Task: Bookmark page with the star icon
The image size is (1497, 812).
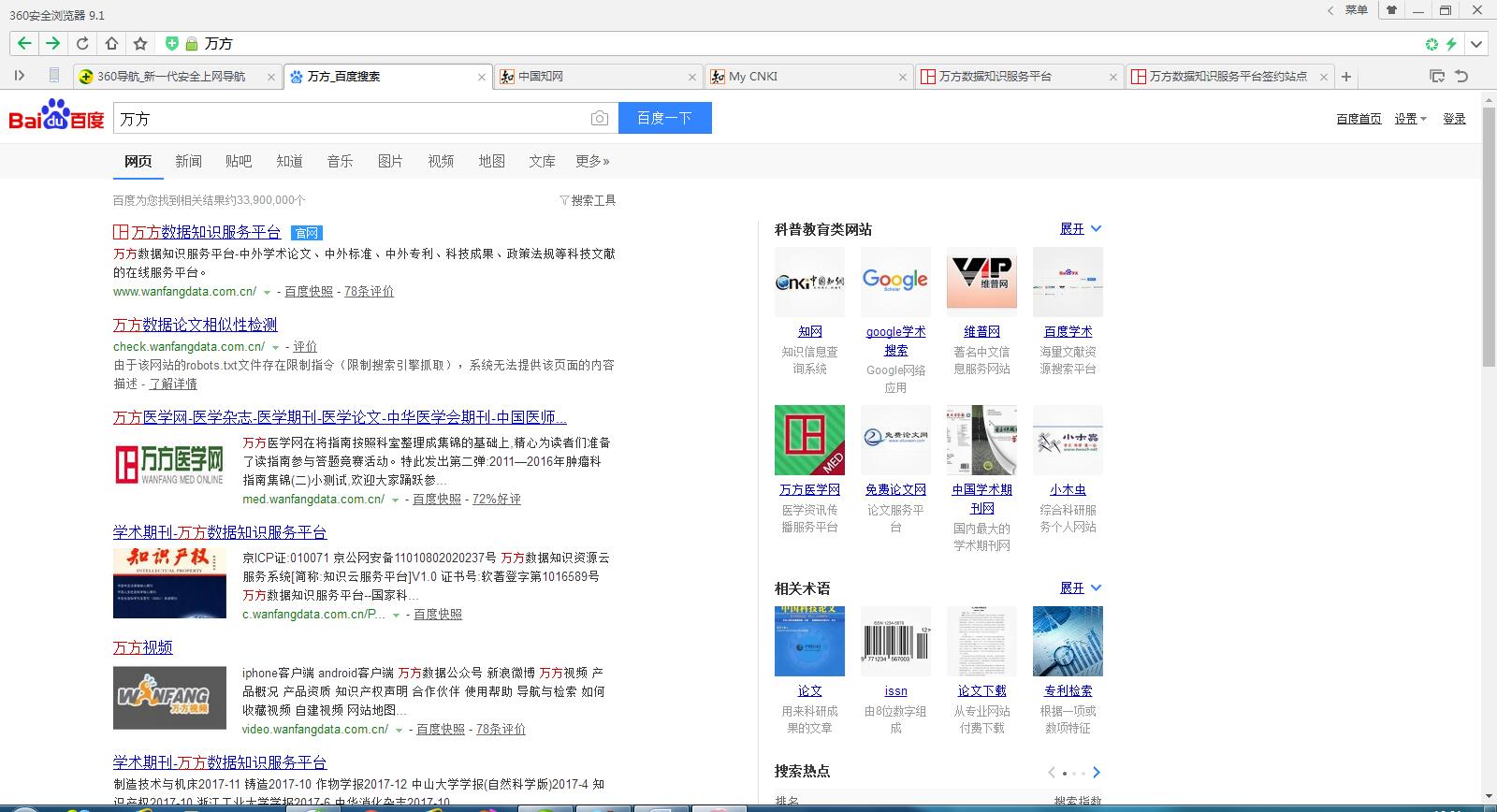Action: [x=140, y=43]
